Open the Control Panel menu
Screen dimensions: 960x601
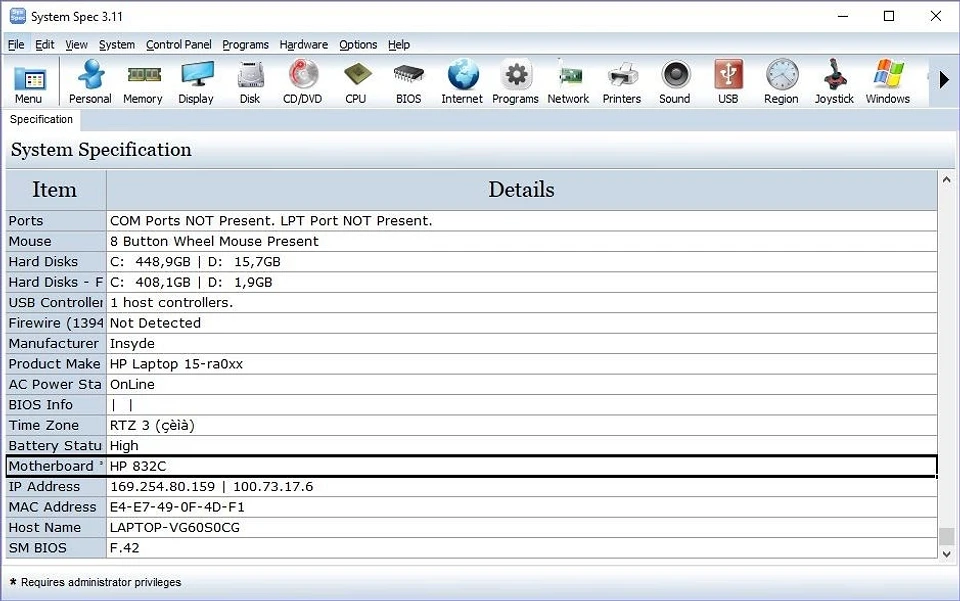(x=178, y=45)
